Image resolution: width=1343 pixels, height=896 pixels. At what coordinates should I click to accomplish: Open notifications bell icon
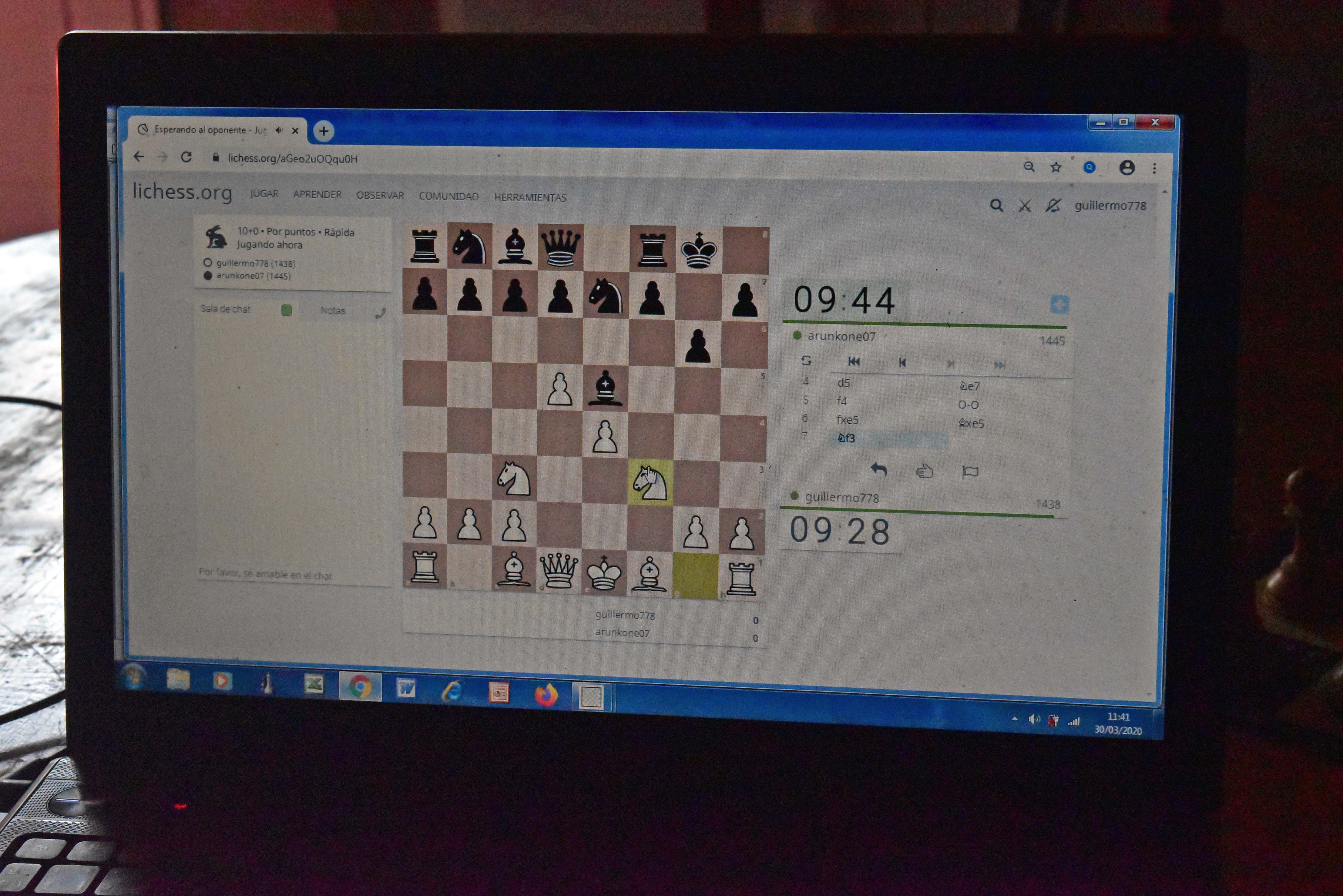click(1053, 205)
